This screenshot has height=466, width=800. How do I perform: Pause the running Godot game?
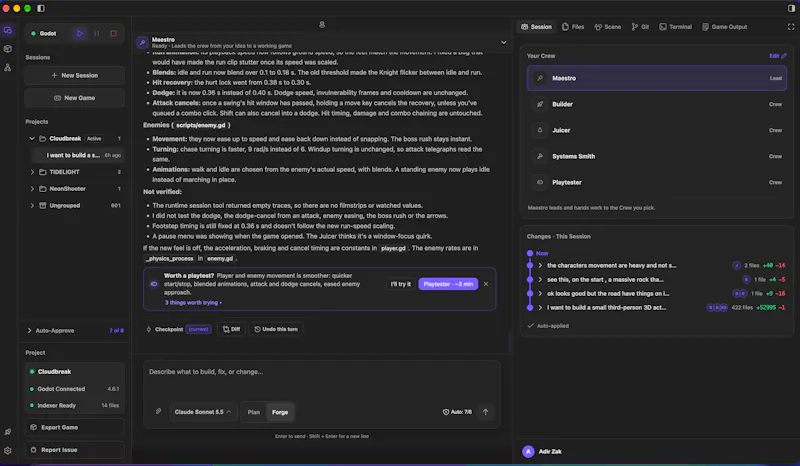tap(97, 33)
